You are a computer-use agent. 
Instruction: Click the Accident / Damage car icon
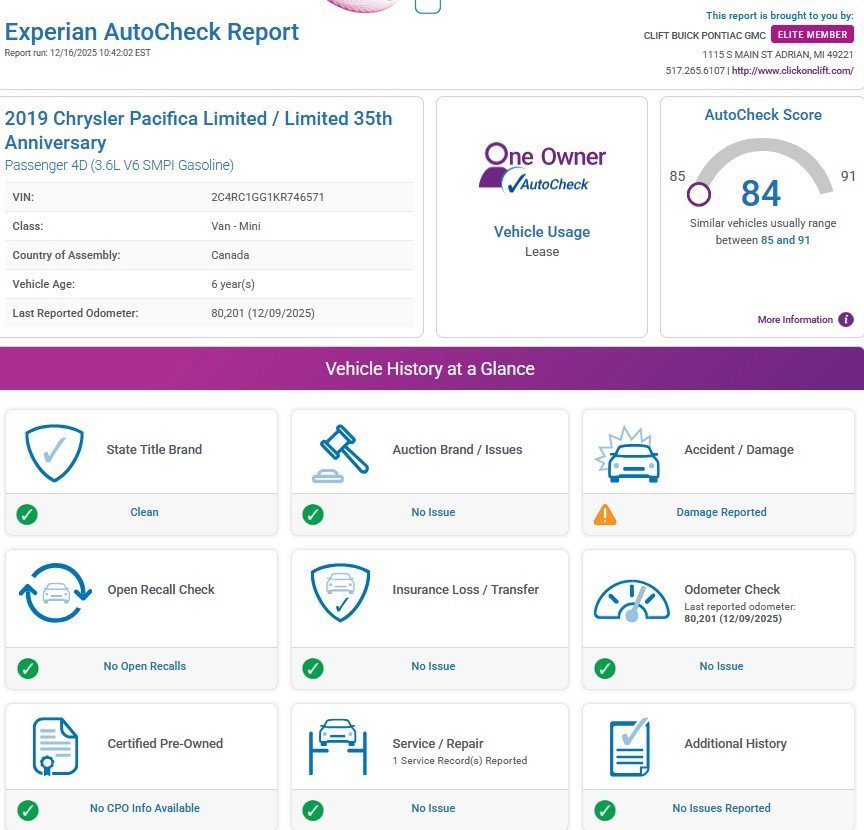pyautogui.click(x=629, y=453)
